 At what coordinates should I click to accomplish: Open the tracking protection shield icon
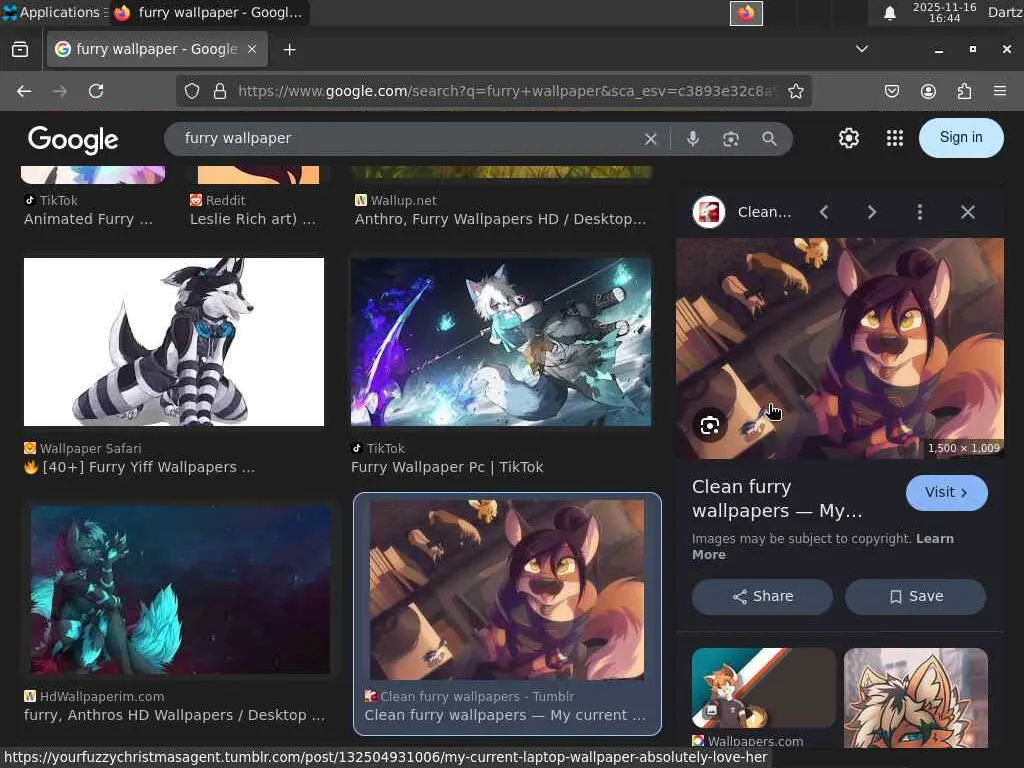(x=191, y=91)
